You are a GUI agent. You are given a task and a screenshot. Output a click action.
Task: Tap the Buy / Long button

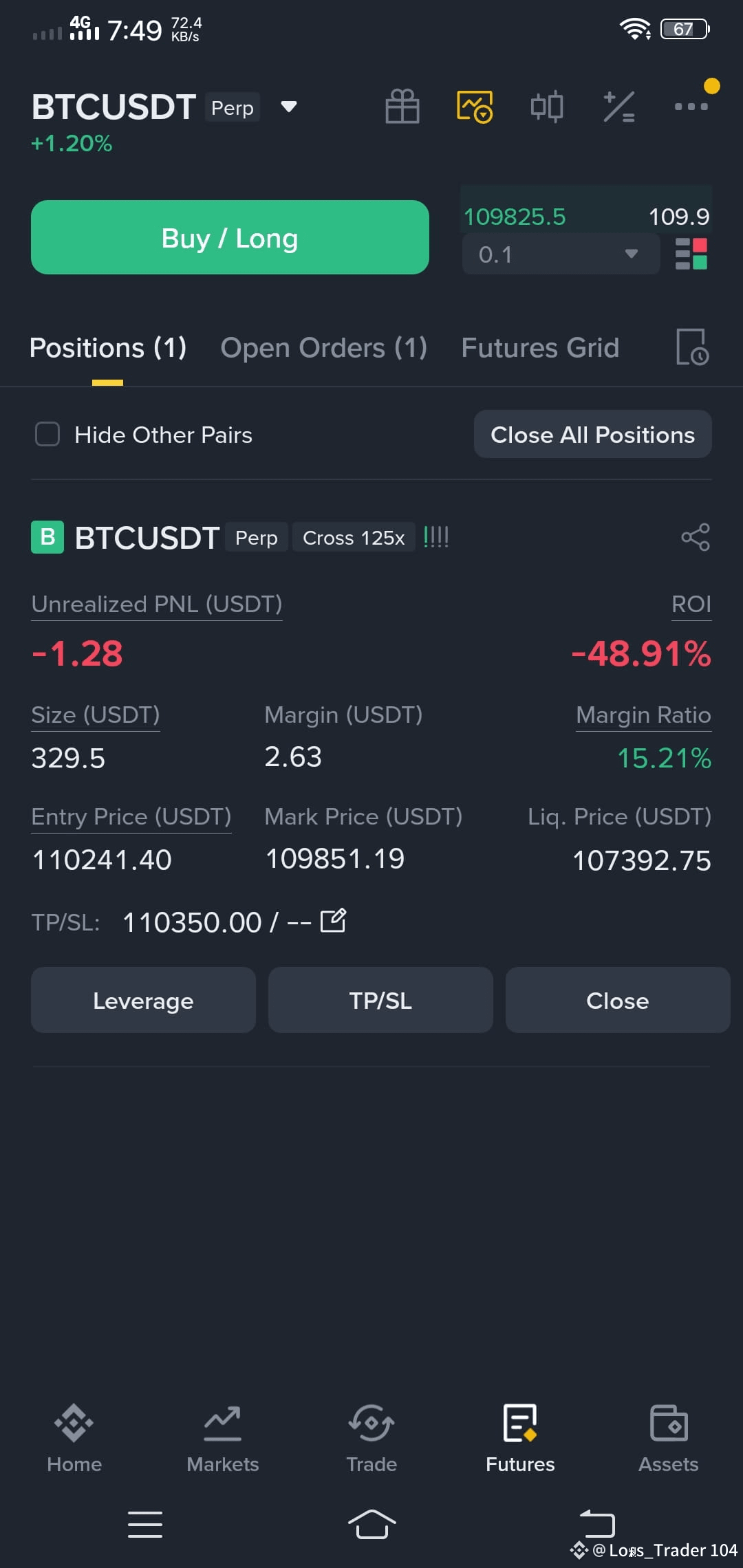230,237
